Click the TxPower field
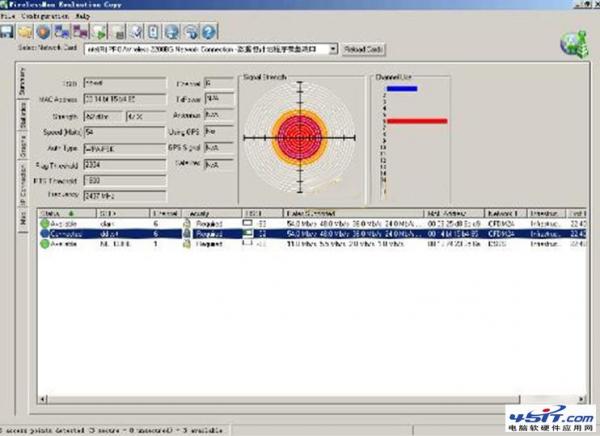Viewport: 600px width, 436px height. (x=219, y=99)
